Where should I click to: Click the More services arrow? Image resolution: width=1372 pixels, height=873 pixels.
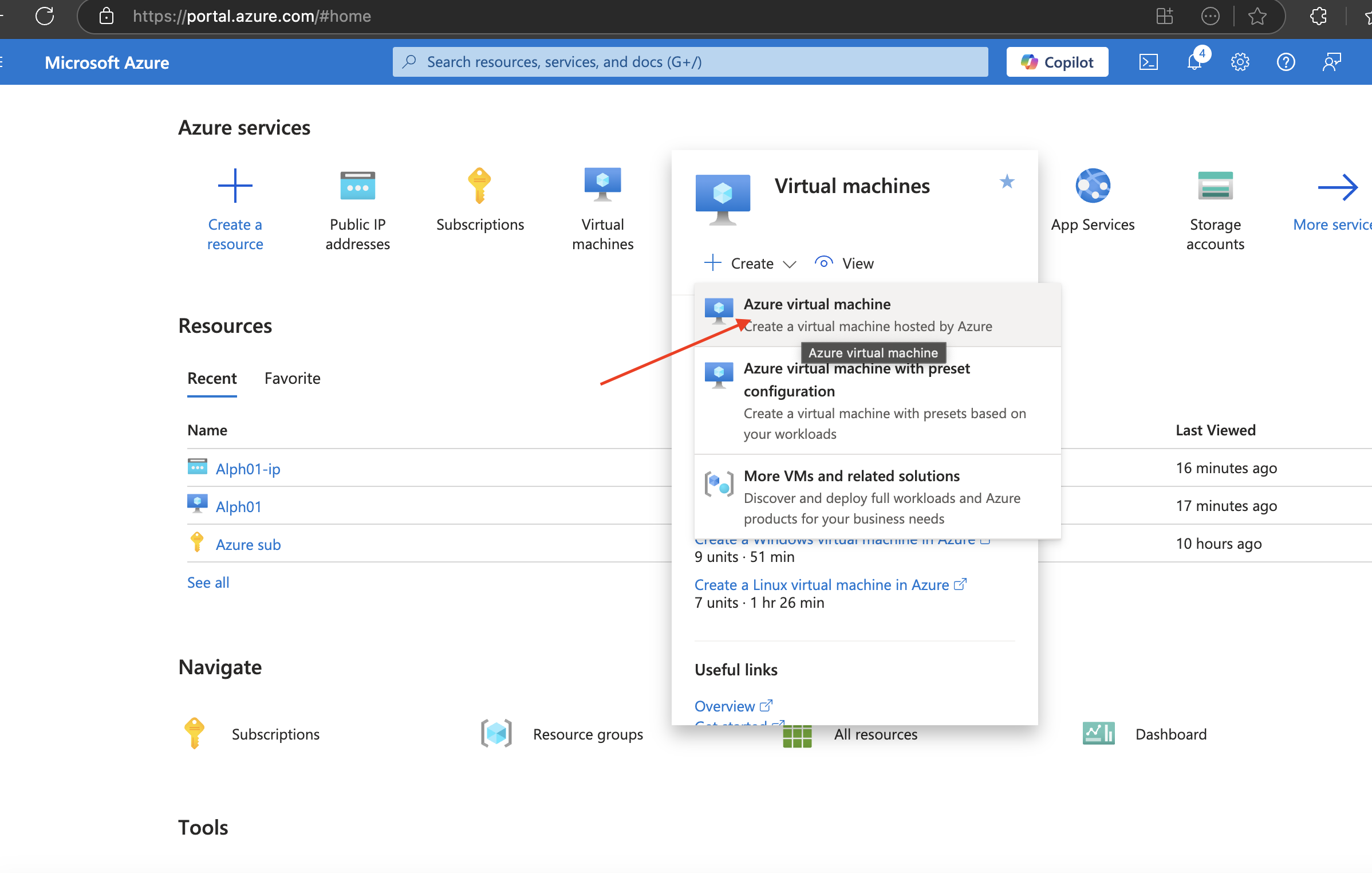click(1338, 187)
